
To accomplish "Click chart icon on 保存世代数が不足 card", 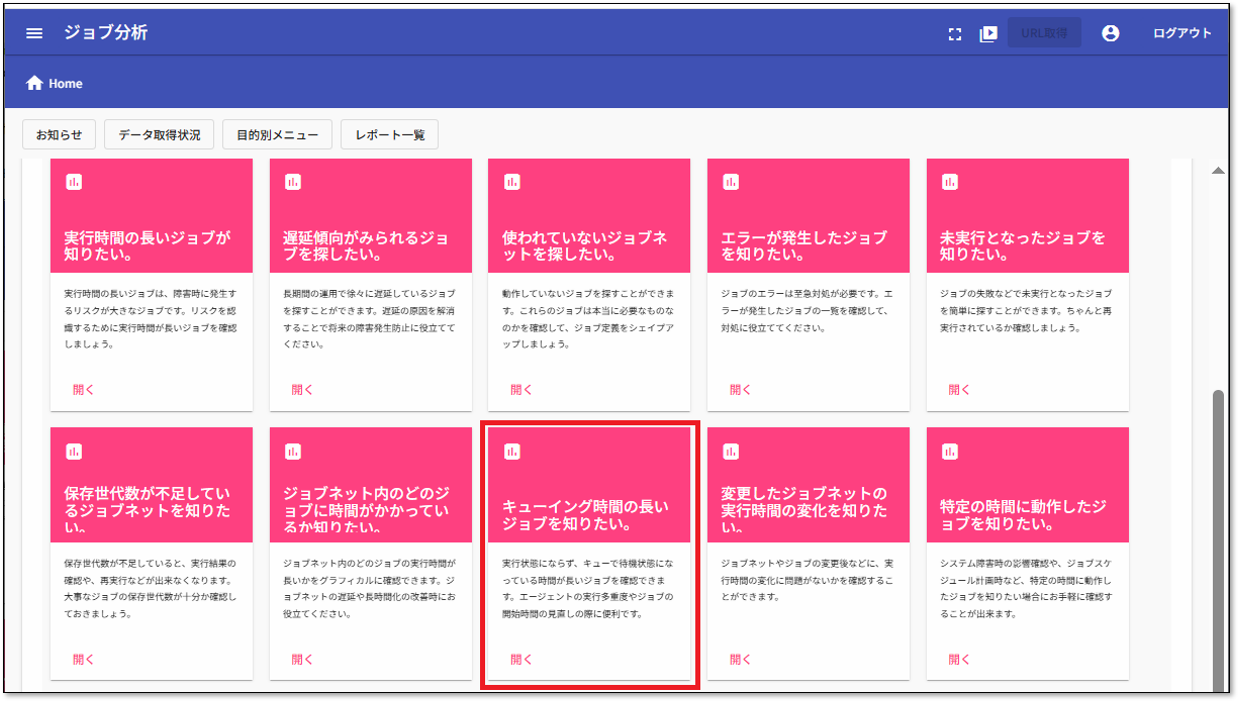I will [x=73, y=452].
